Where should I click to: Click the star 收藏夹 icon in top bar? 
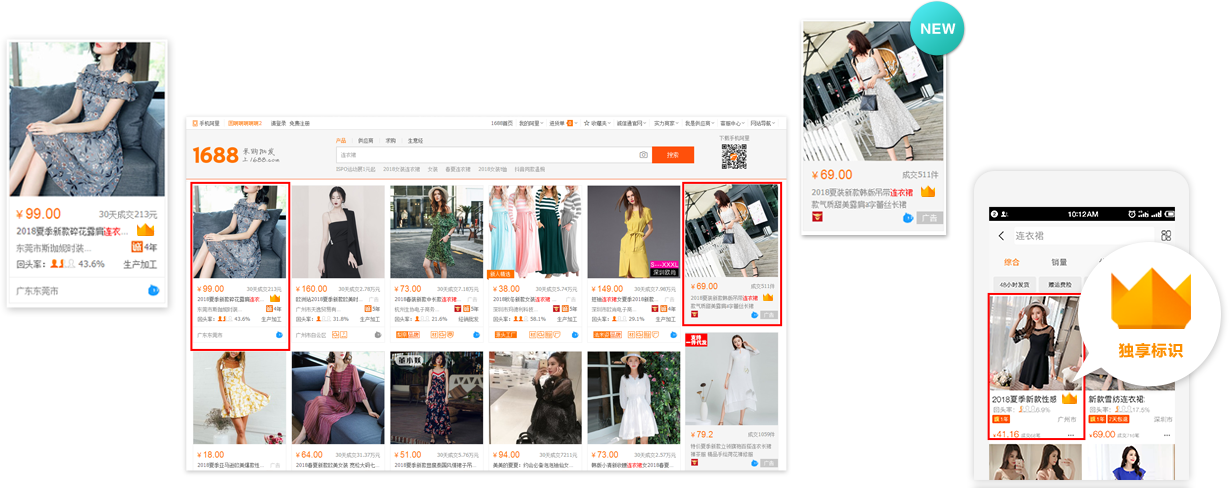point(586,123)
